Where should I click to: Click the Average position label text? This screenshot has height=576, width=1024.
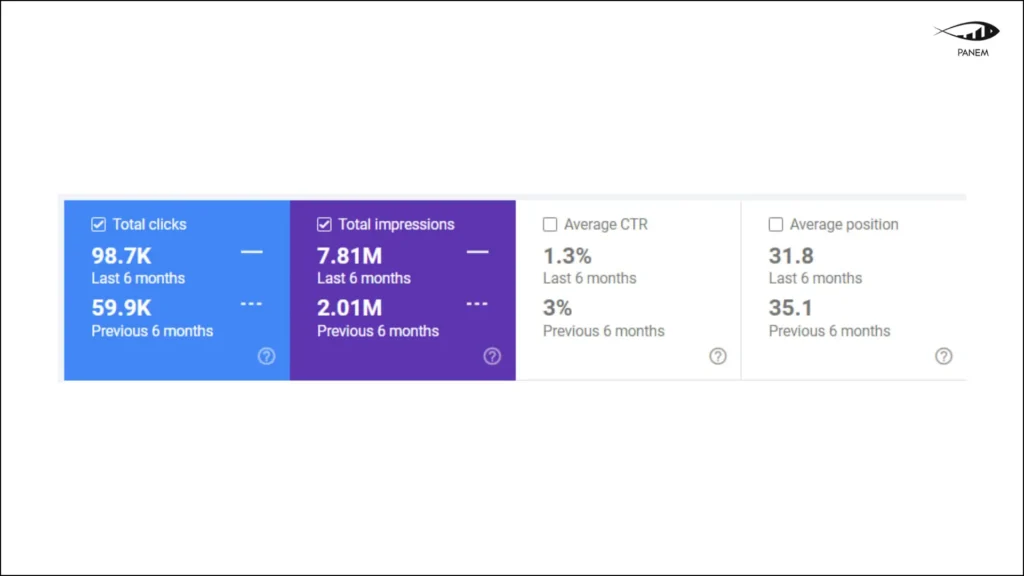pos(843,224)
